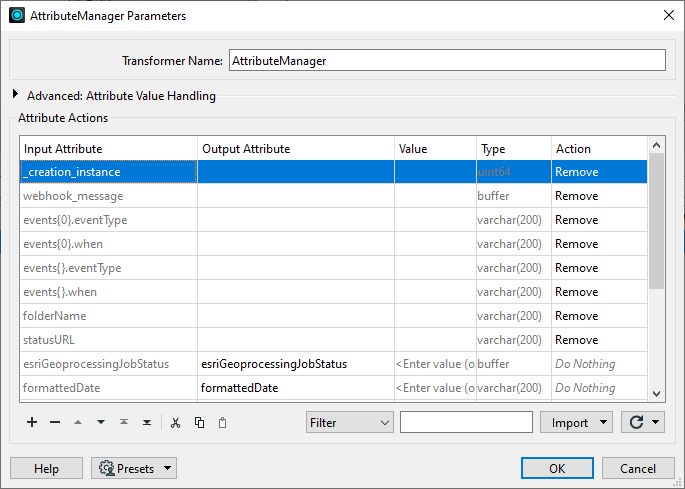Image resolution: width=685 pixels, height=489 pixels.
Task: Click Do Nothing action for esriGeoprocessingJobStatus
Action: [x=599, y=364]
